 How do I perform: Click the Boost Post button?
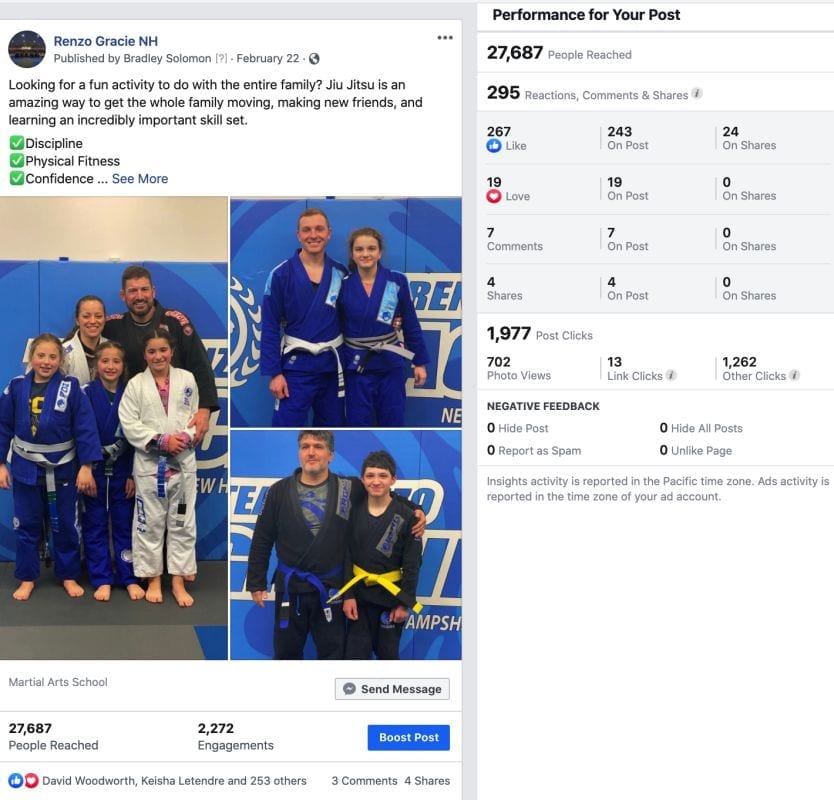click(408, 737)
